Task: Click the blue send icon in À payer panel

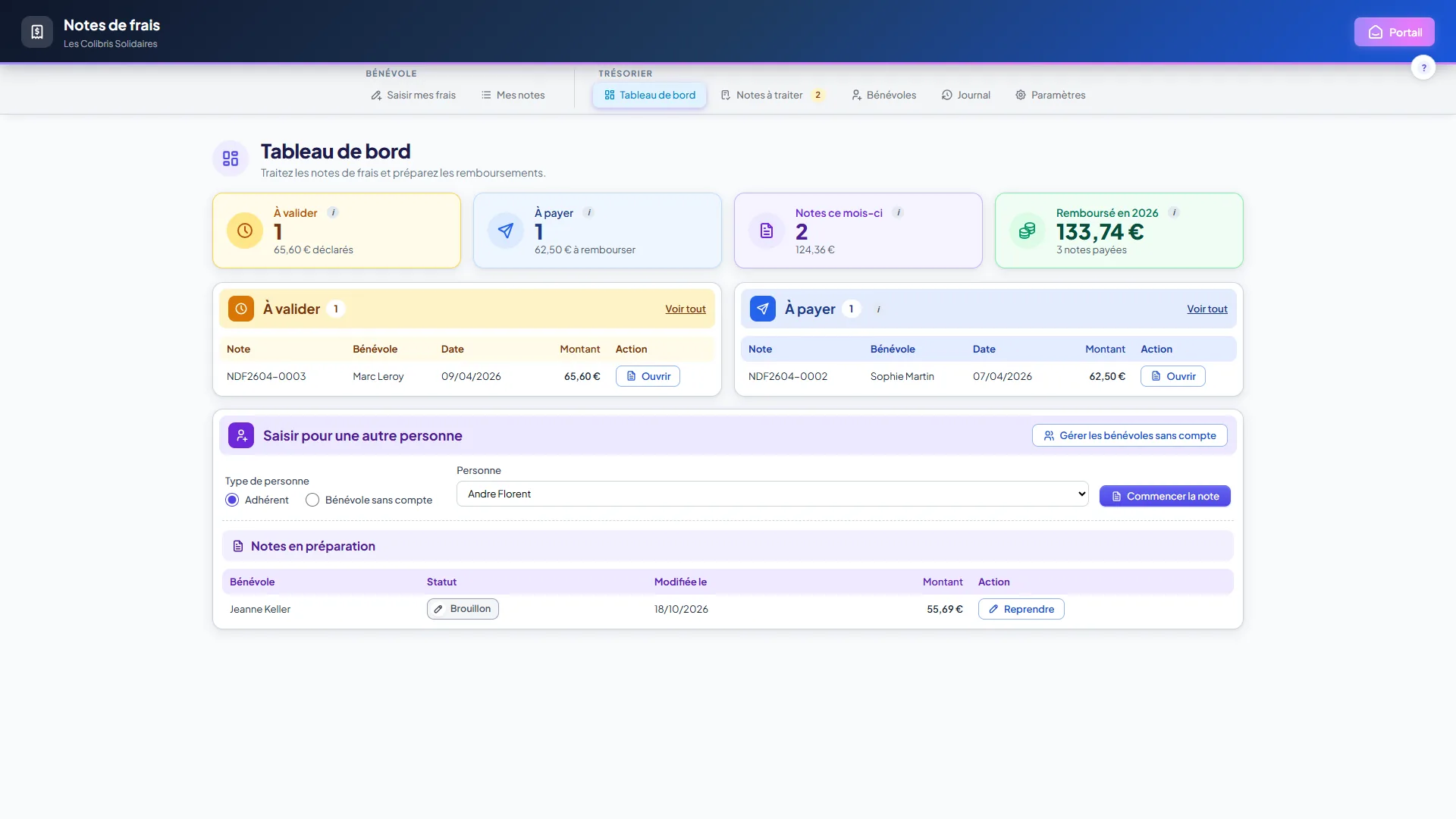Action: (x=763, y=309)
